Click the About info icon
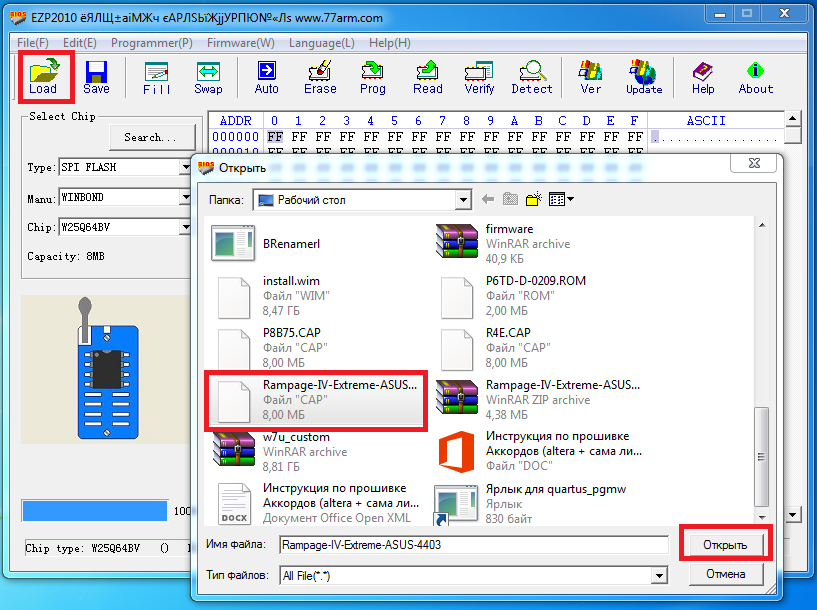Viewport: 817px width, 610px height. tap(756, 77)
